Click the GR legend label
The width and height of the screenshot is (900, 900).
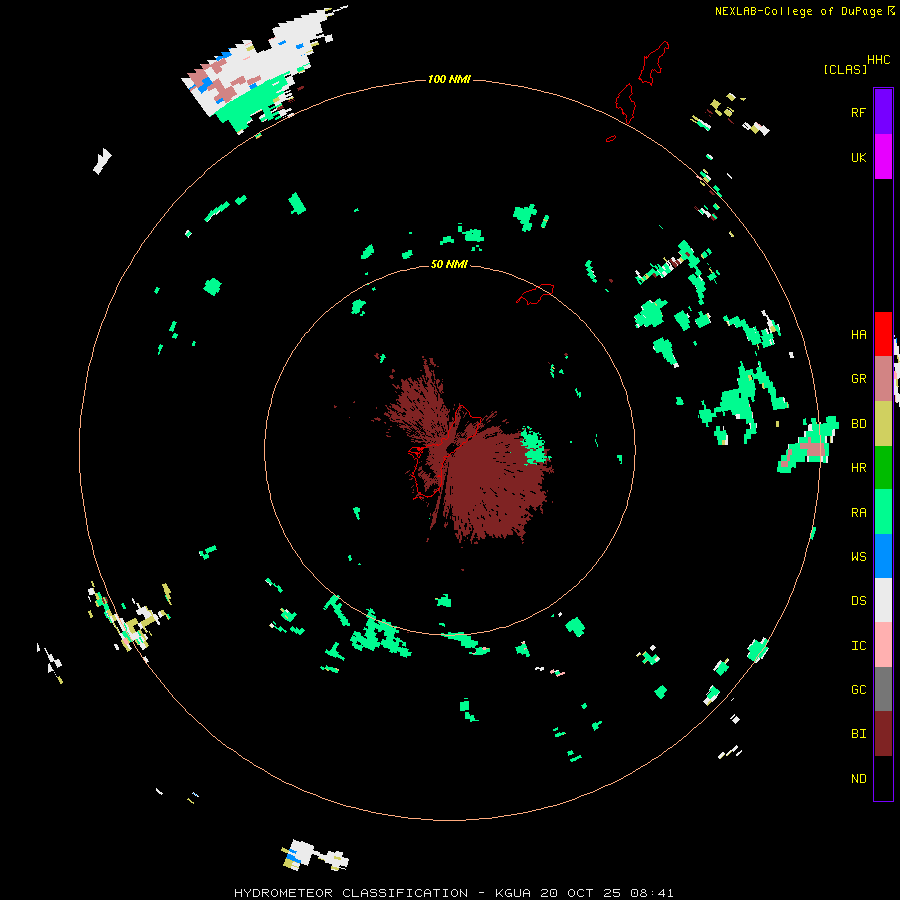click(x=858, y=379)
